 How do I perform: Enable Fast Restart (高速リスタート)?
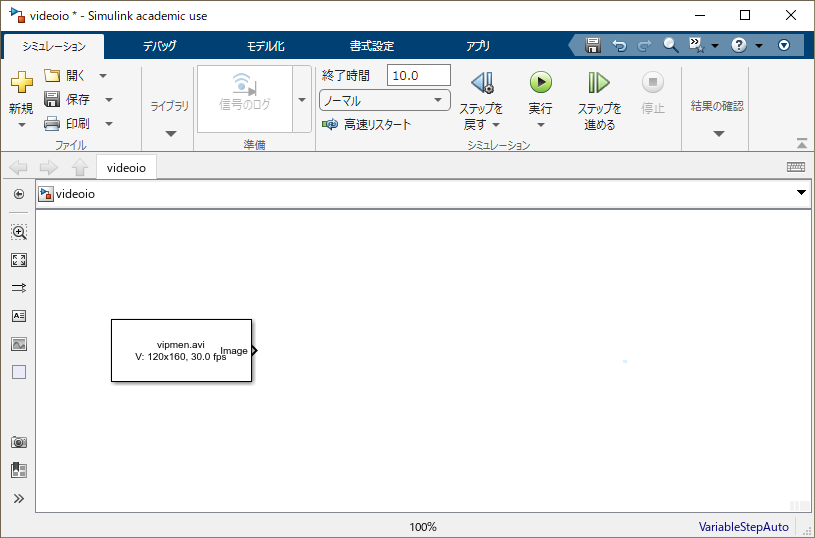pyautogui.click(x=366, y=124)
